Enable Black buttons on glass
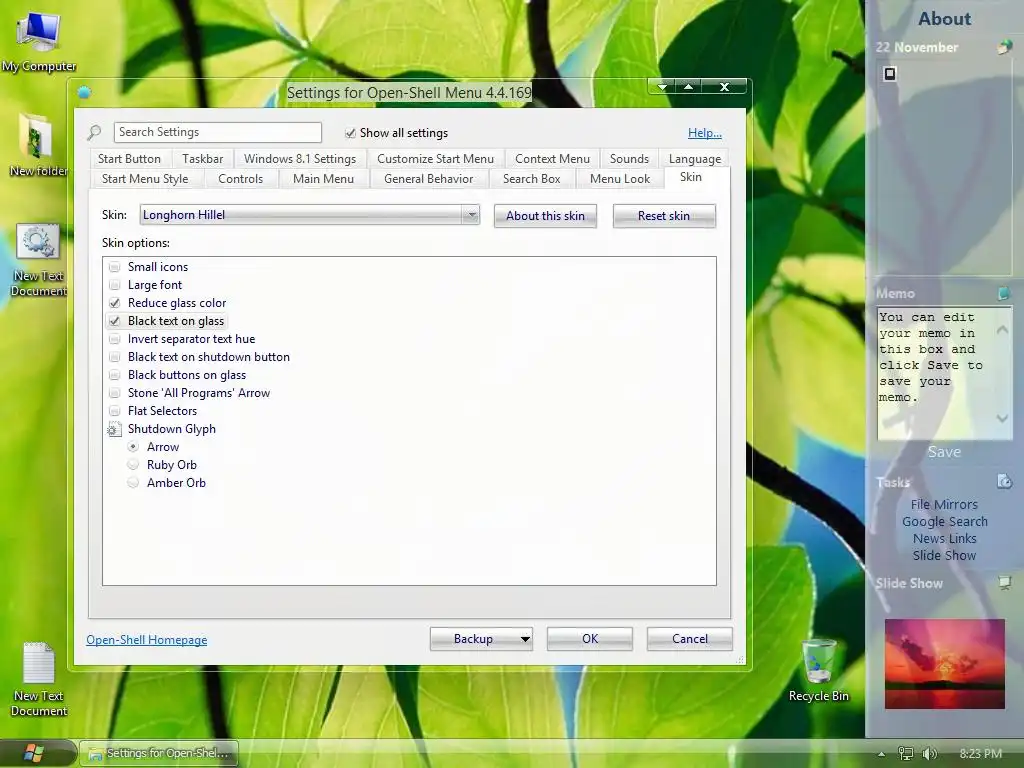The width and height of the screenshot is (1024, 768). (x=114, y=375)
